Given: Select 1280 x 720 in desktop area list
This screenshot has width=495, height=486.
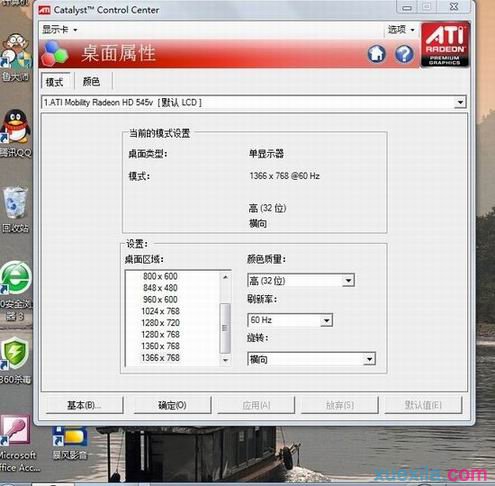Looking at the screenshot, I should (160, 323).
